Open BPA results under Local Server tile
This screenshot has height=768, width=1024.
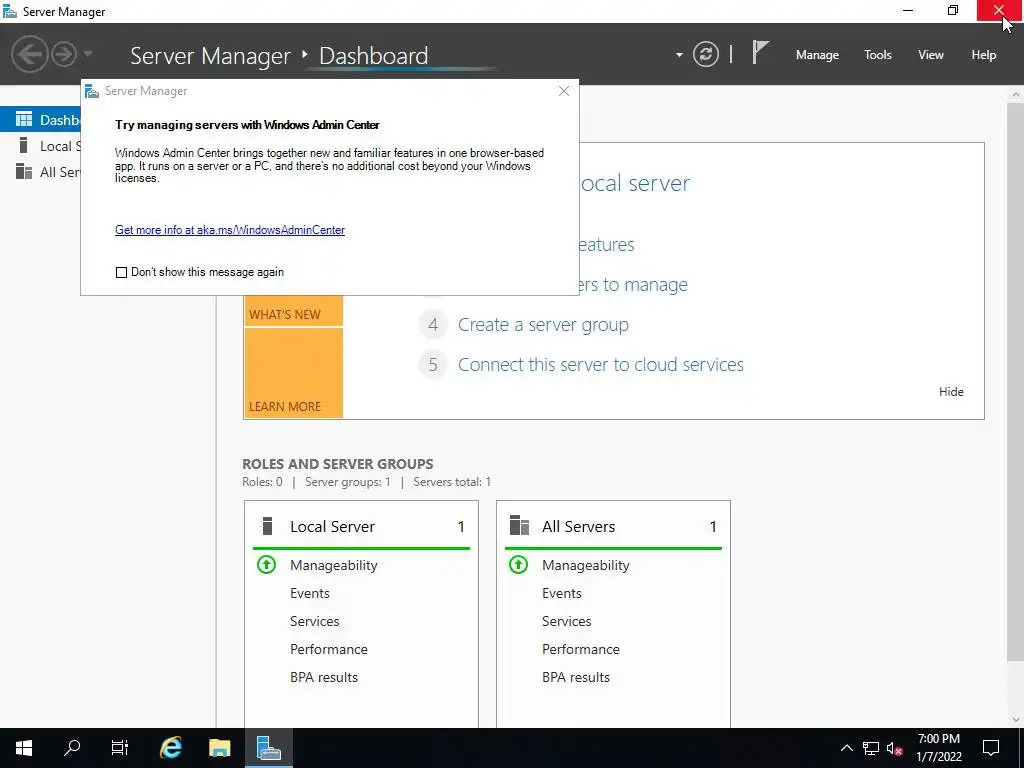tap(324, 678)
